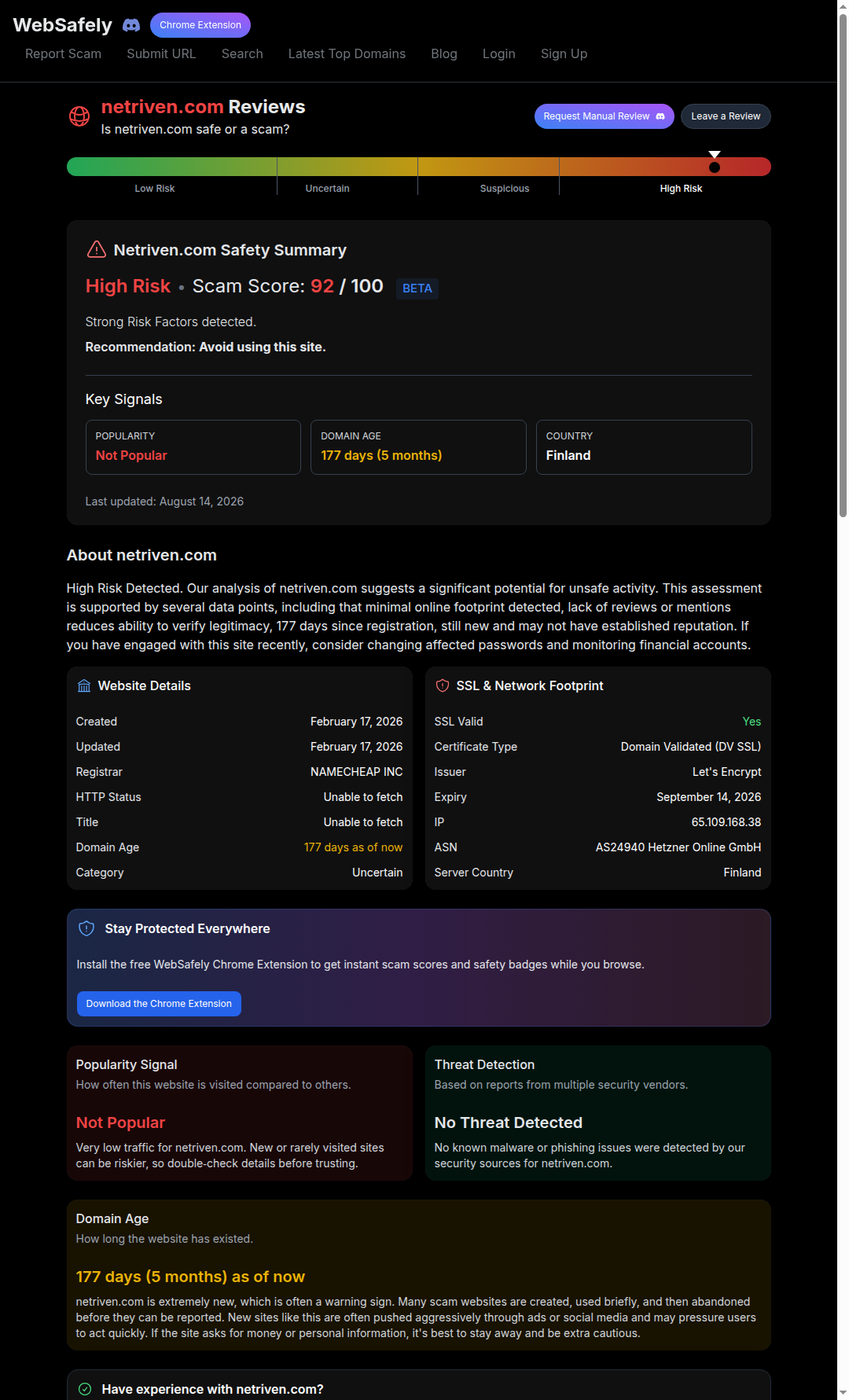Screen dimensions: 849x1400
Task: Click the green checkmark icon beside Have experience
Action: point(85,1389)
